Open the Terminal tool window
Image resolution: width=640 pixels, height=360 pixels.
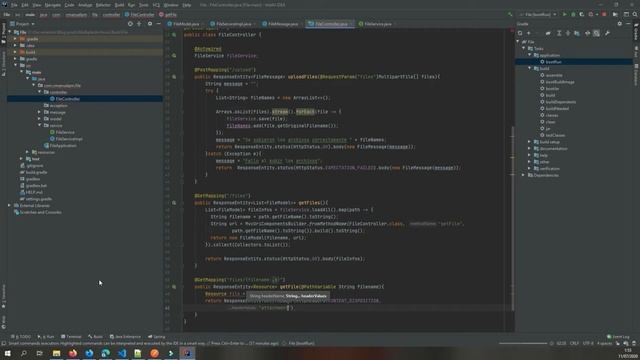[x=71, y=337]
